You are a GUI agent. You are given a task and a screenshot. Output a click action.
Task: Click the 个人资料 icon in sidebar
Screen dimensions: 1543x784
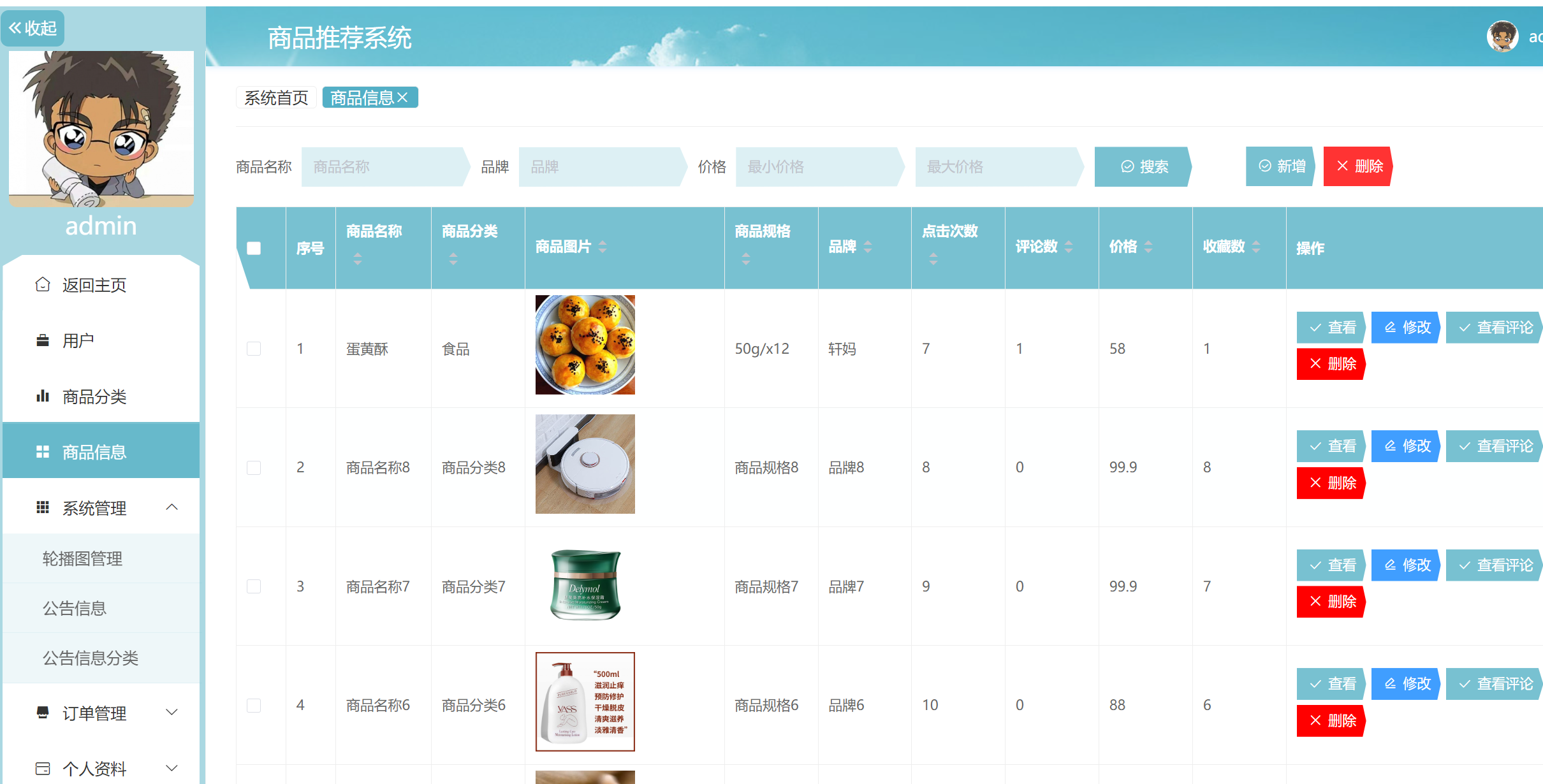(x=42, y=767)
